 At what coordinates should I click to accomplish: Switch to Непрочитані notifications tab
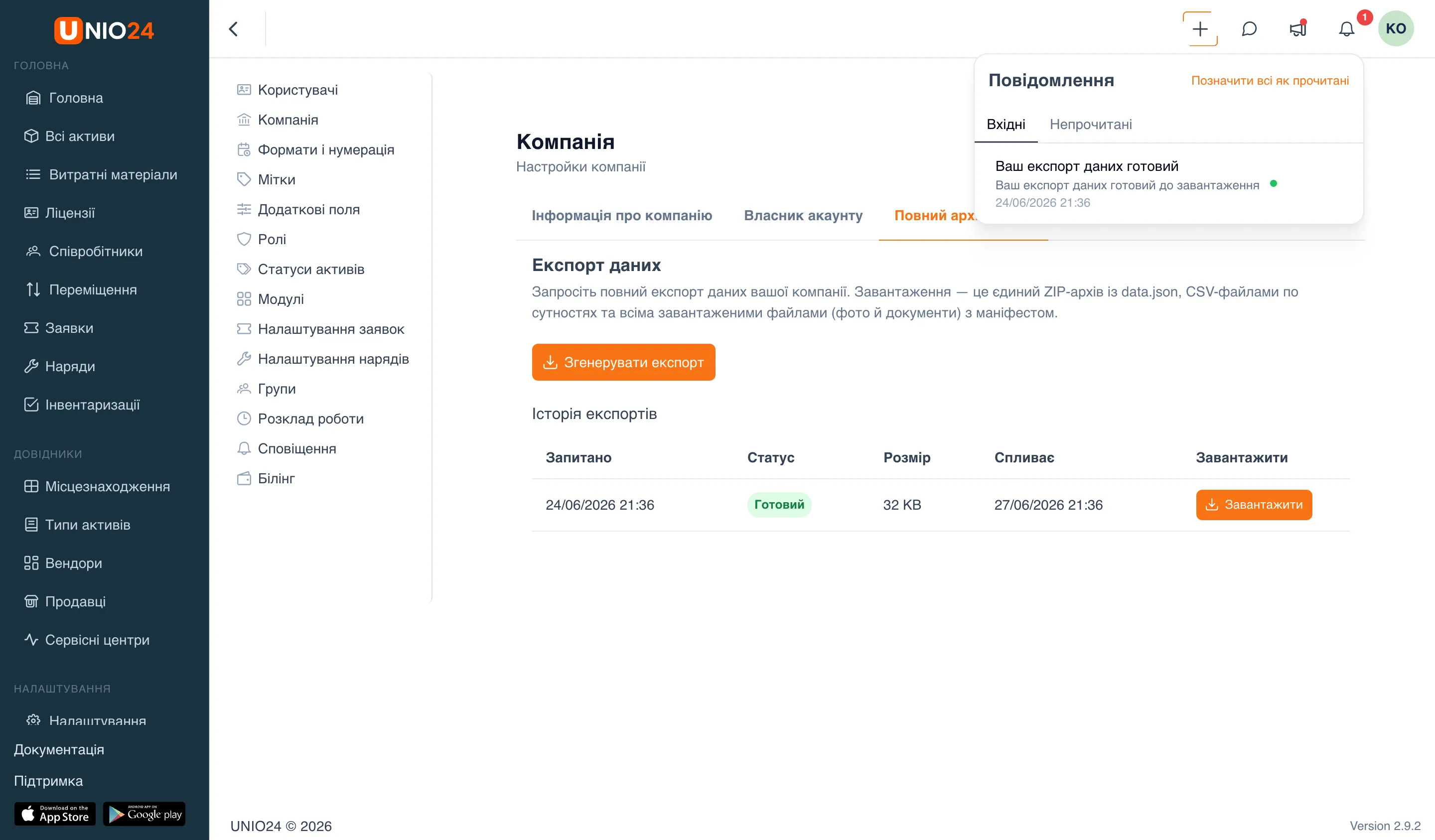pyautogui.click(x=1091, y=125)
